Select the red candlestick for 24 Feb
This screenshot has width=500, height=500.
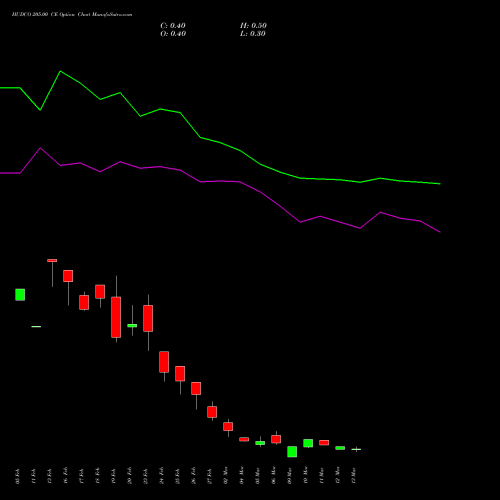[x=164, y=362]
